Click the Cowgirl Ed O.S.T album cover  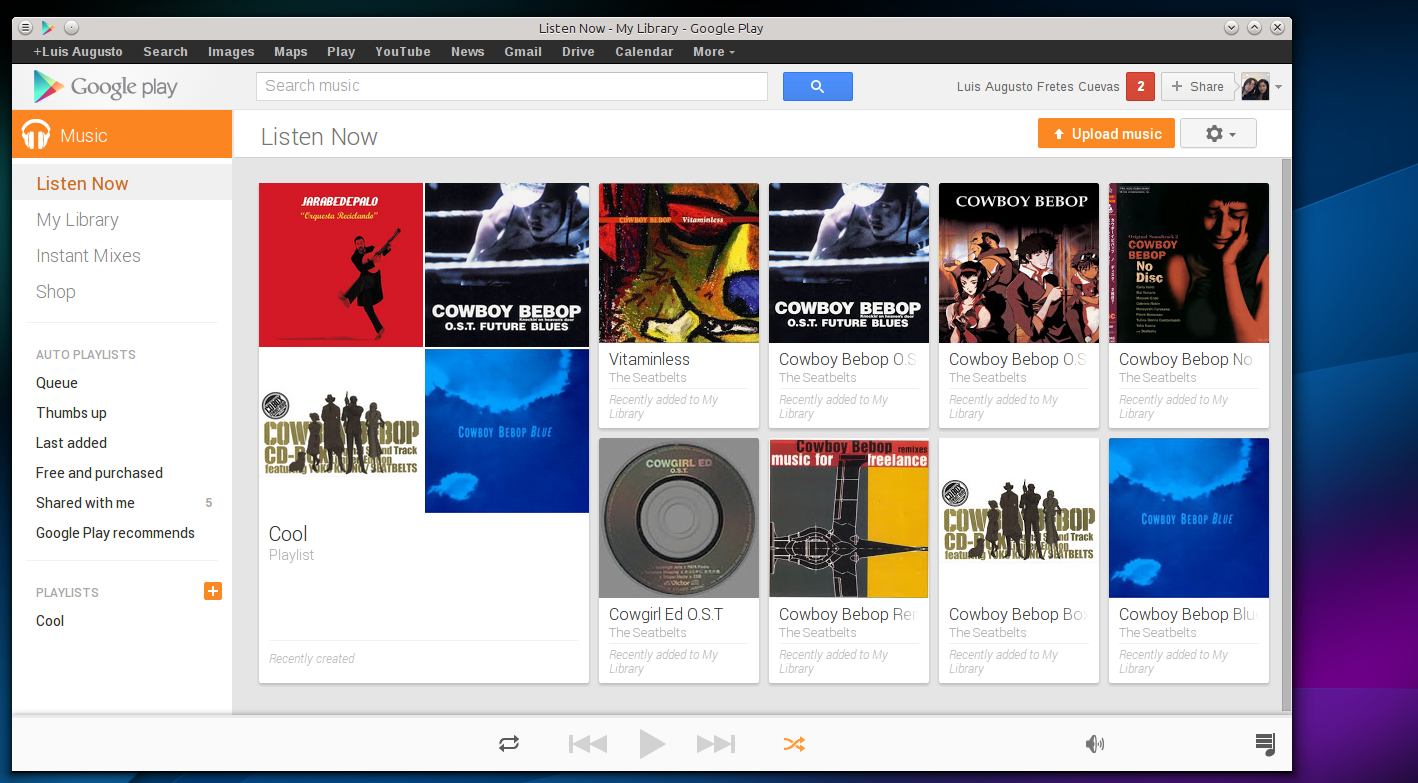tap(679, 518)
